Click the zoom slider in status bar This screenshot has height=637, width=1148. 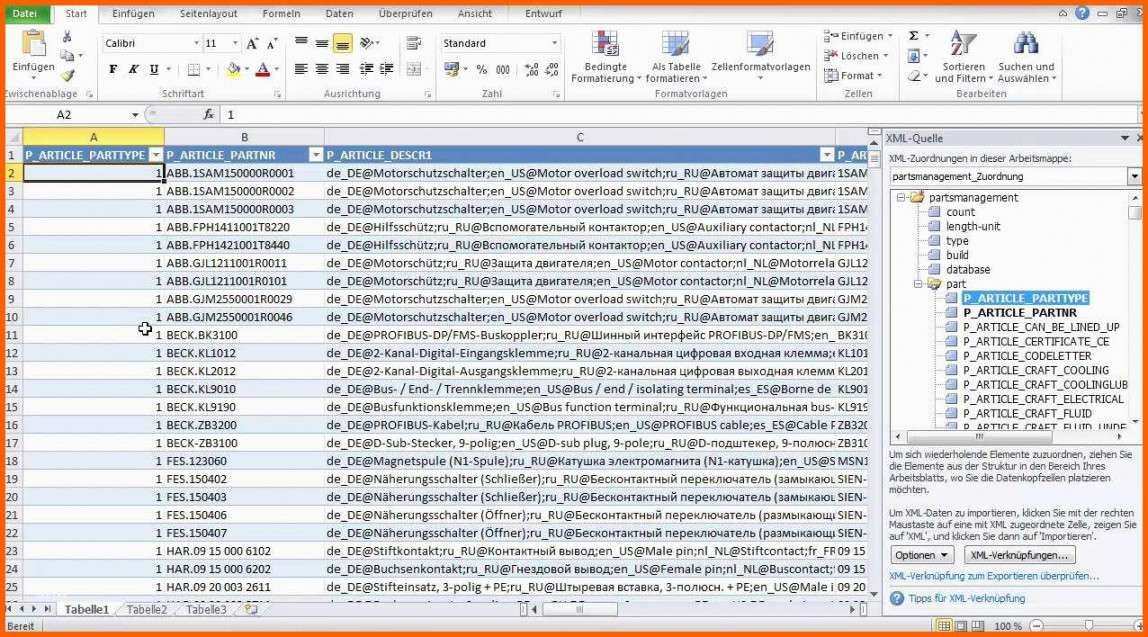[1088, 626]
